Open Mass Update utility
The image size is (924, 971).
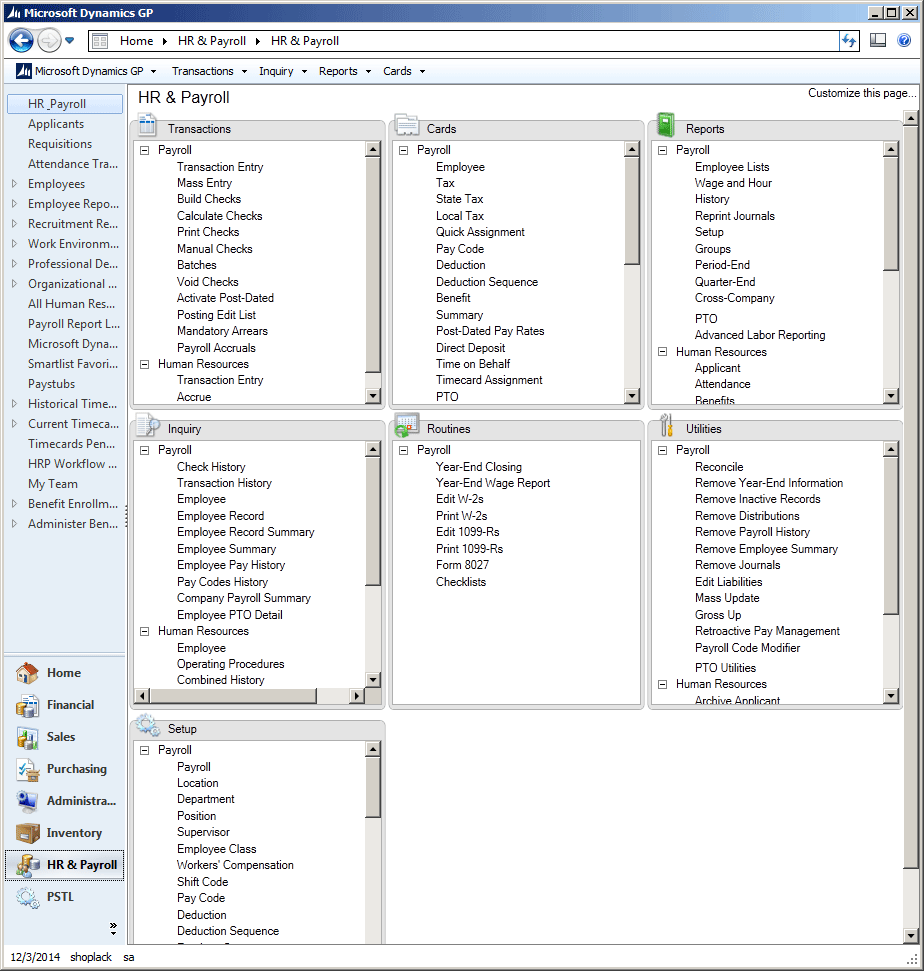coord(727,598)
